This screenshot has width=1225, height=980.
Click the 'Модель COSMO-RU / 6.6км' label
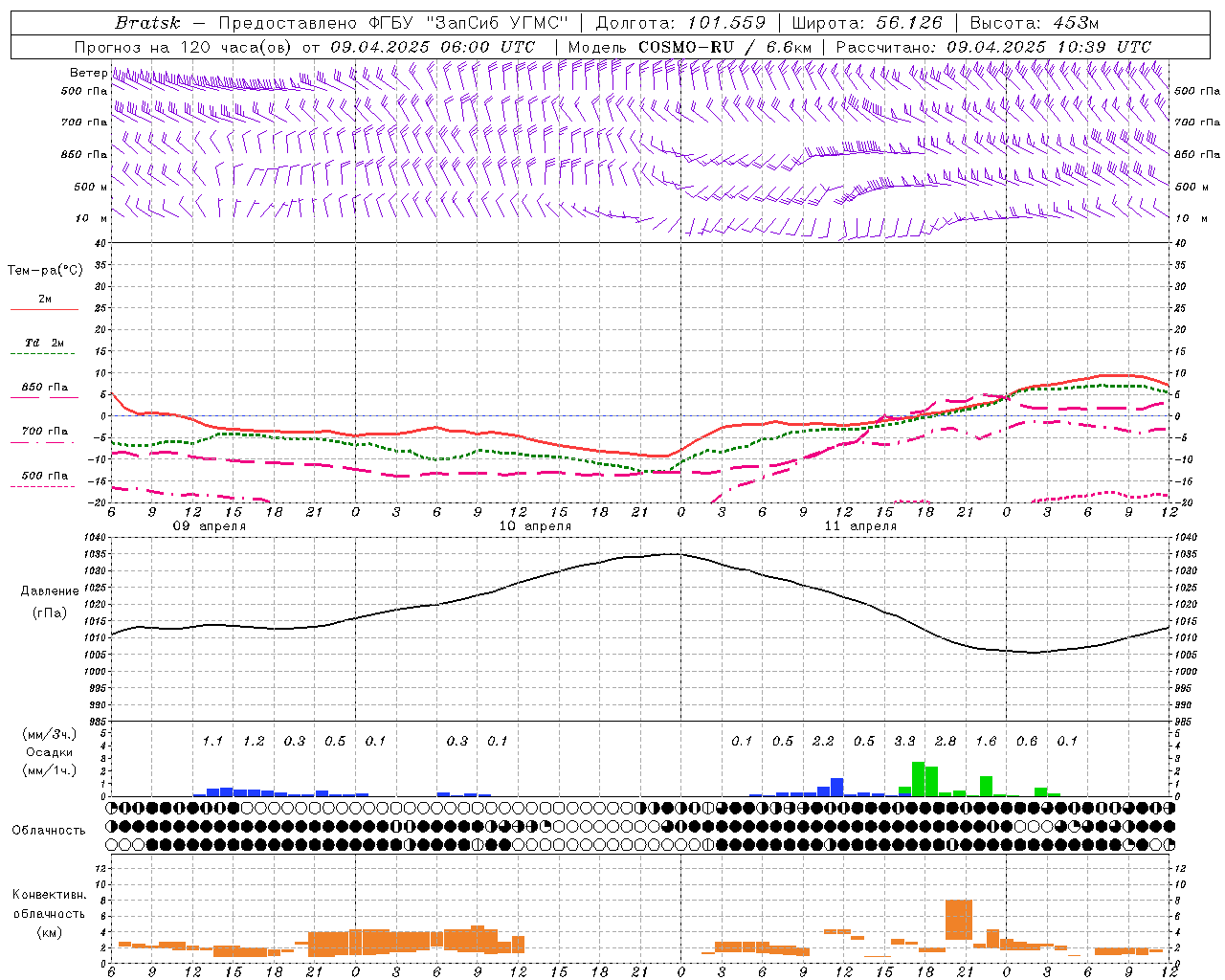click(x=689, y=47)
